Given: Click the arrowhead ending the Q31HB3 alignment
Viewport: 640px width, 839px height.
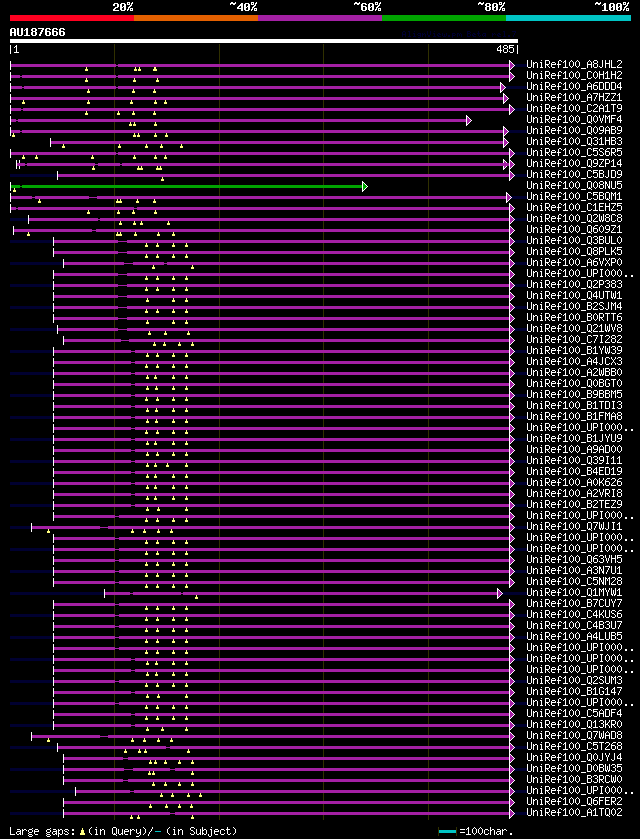Looking at the screenshot, I should tap(506, 142).
